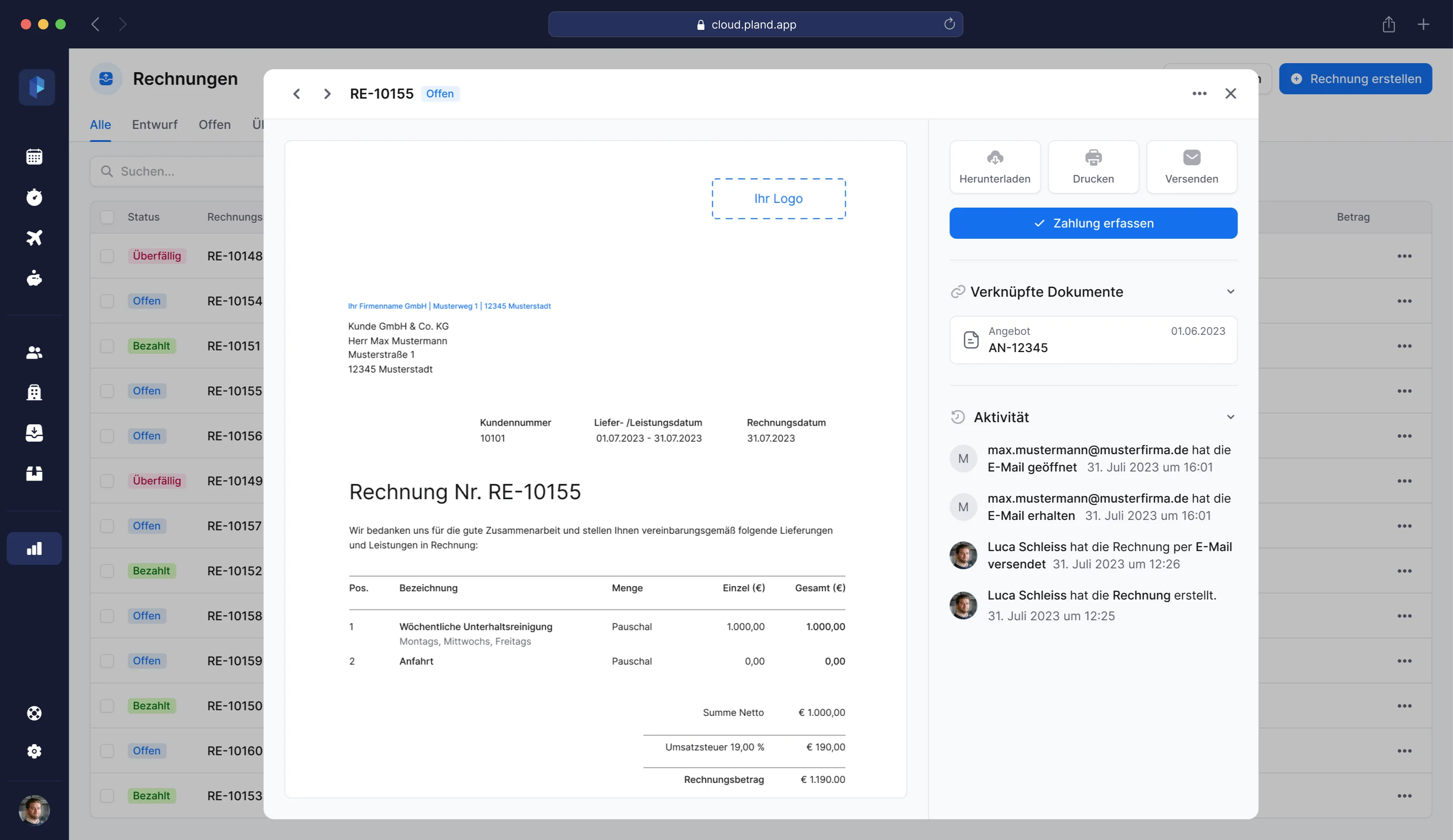Switch to the Alle tab
Screen dimensions: 1453x840
click(x=100, y=125)
